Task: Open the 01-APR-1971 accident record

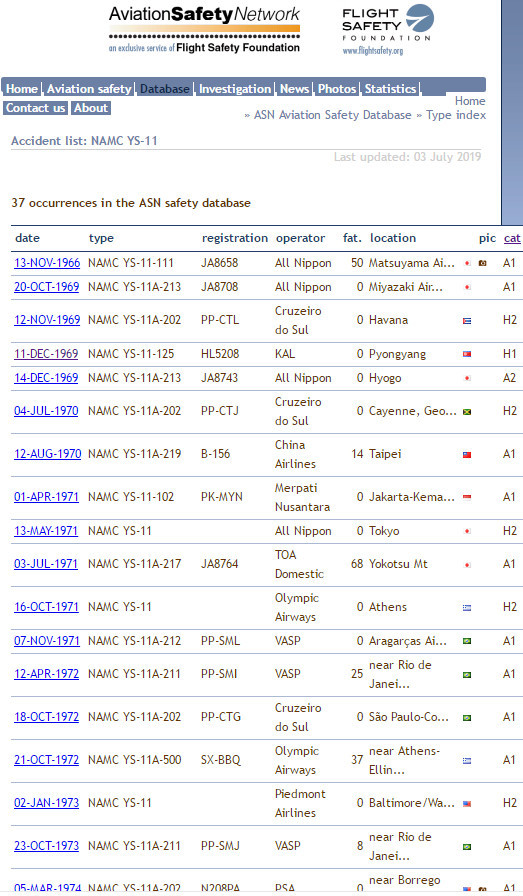Action: (46, 497)
